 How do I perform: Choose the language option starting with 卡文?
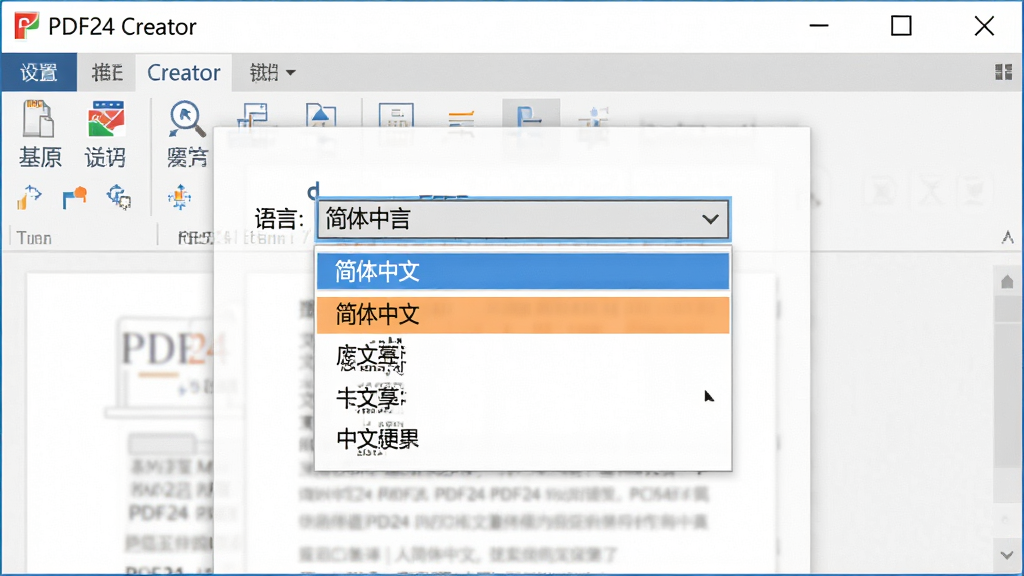pyautogui.click(x=523, y=398)
